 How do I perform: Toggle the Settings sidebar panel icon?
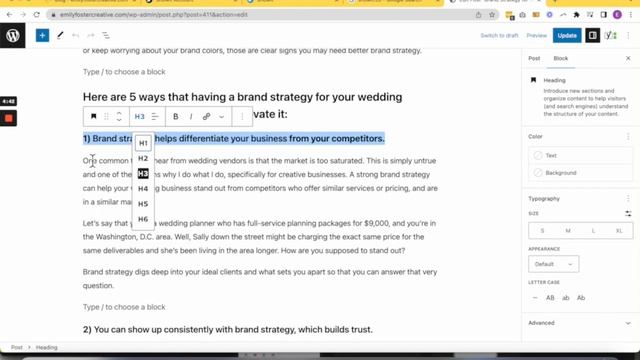coord(593,36)
